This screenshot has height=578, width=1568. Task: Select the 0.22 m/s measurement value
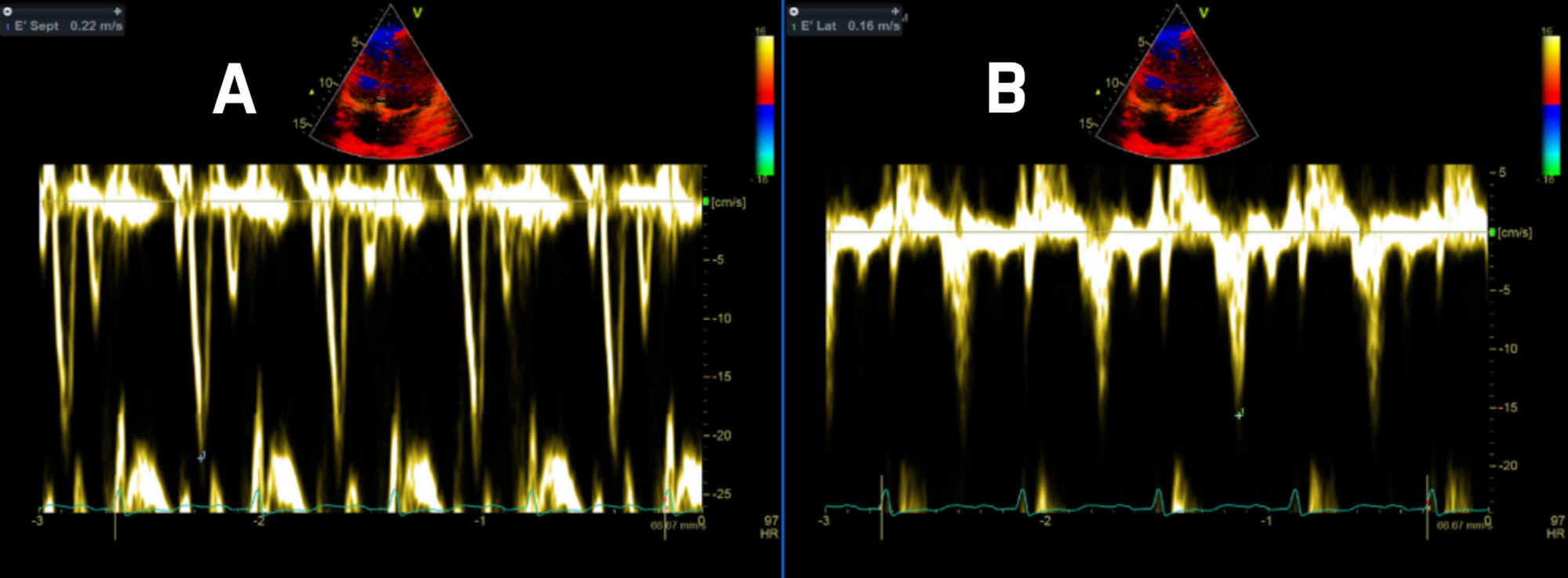(96, 26)
